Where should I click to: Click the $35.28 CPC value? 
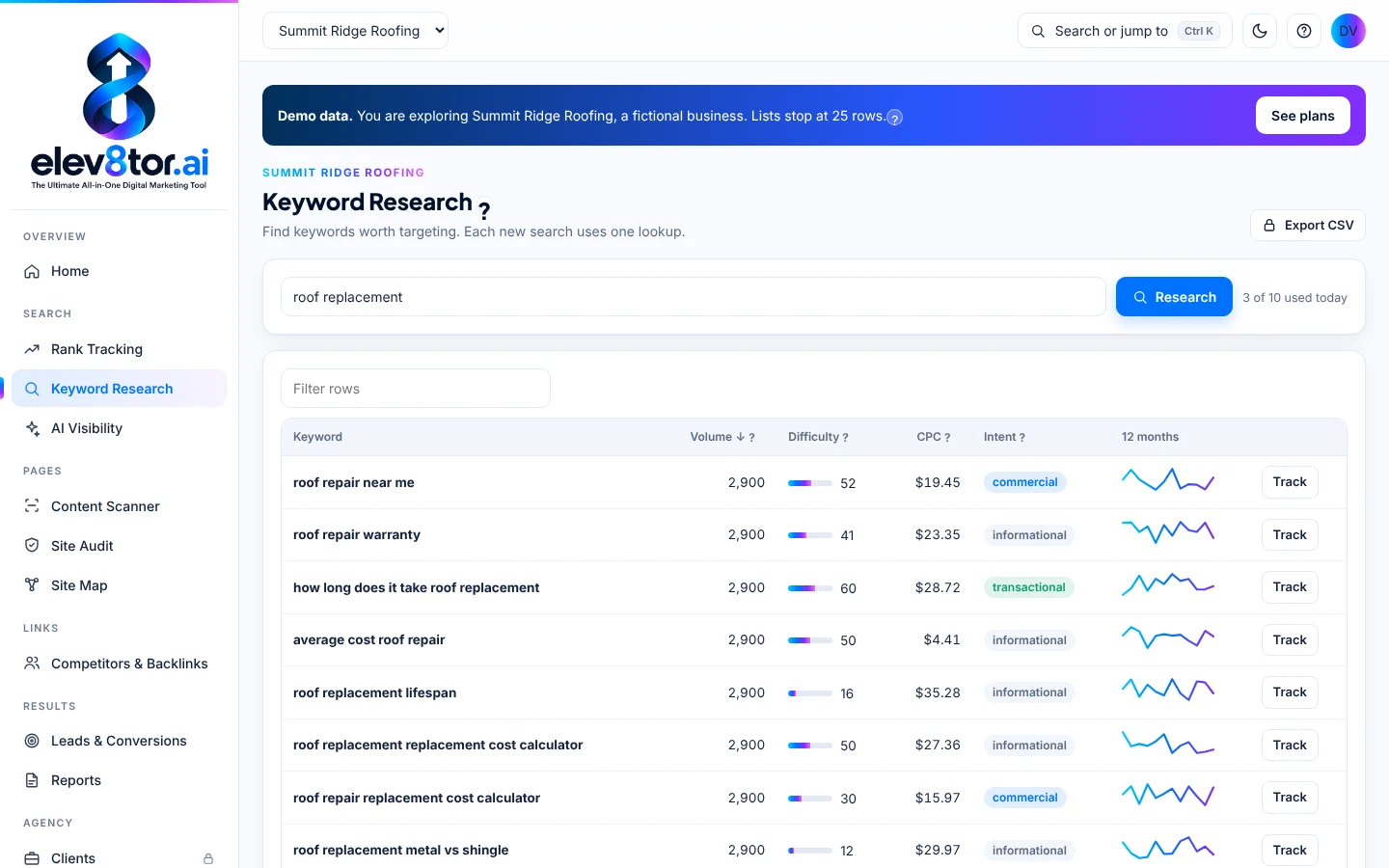[938, 692]
